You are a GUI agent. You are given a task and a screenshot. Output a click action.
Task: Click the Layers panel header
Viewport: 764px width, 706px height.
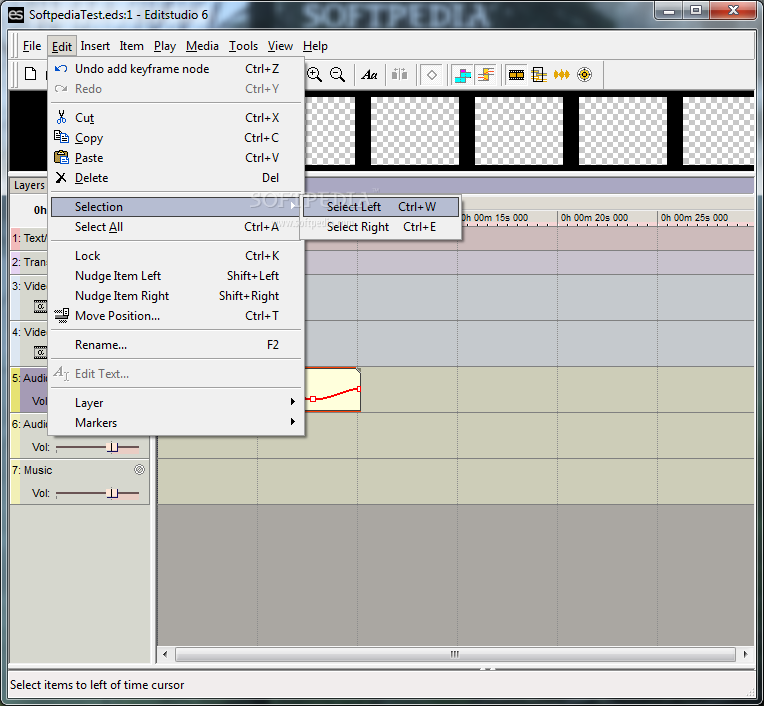[29, 185]
